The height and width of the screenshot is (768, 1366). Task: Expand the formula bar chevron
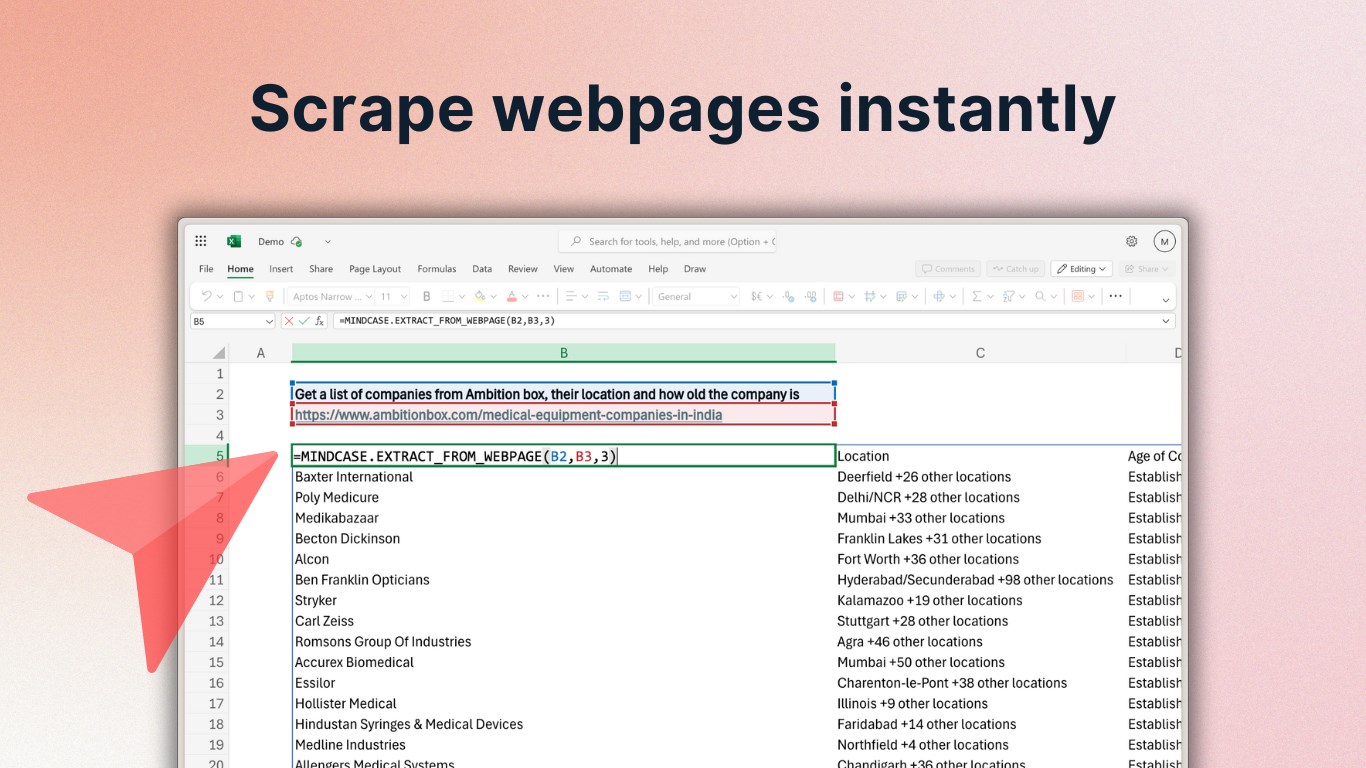pos(1165,321)
